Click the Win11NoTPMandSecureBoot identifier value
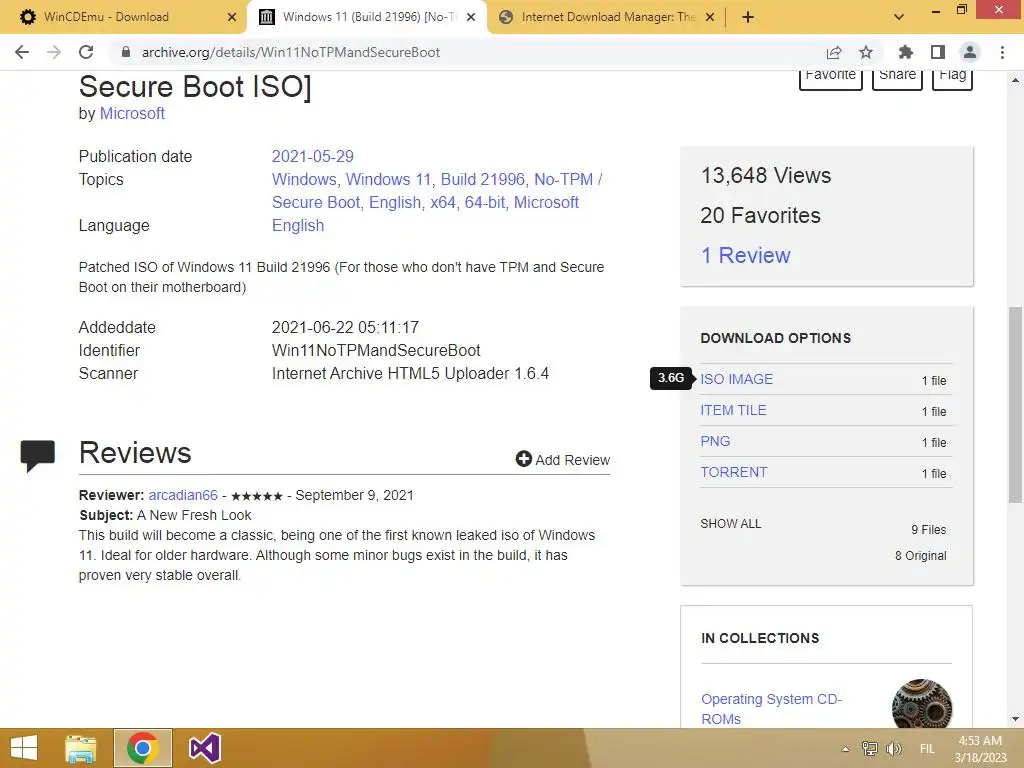The width and height of the screenshot is (1024, 768). point(376,351)
